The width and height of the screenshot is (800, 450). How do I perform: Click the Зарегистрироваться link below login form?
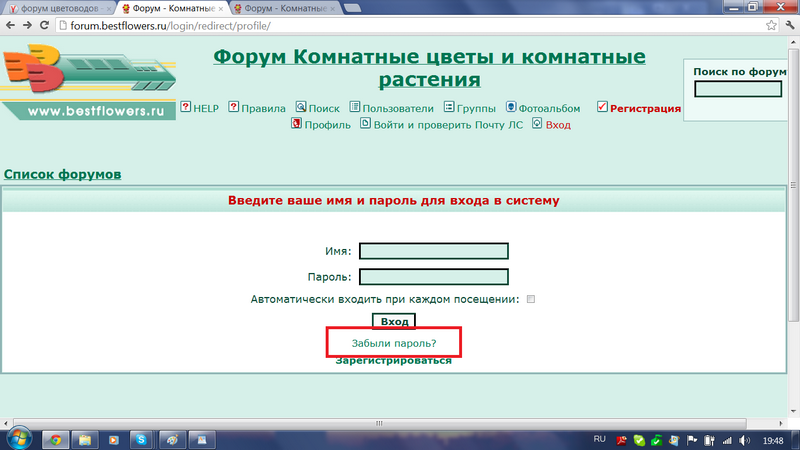pos(393,360)
